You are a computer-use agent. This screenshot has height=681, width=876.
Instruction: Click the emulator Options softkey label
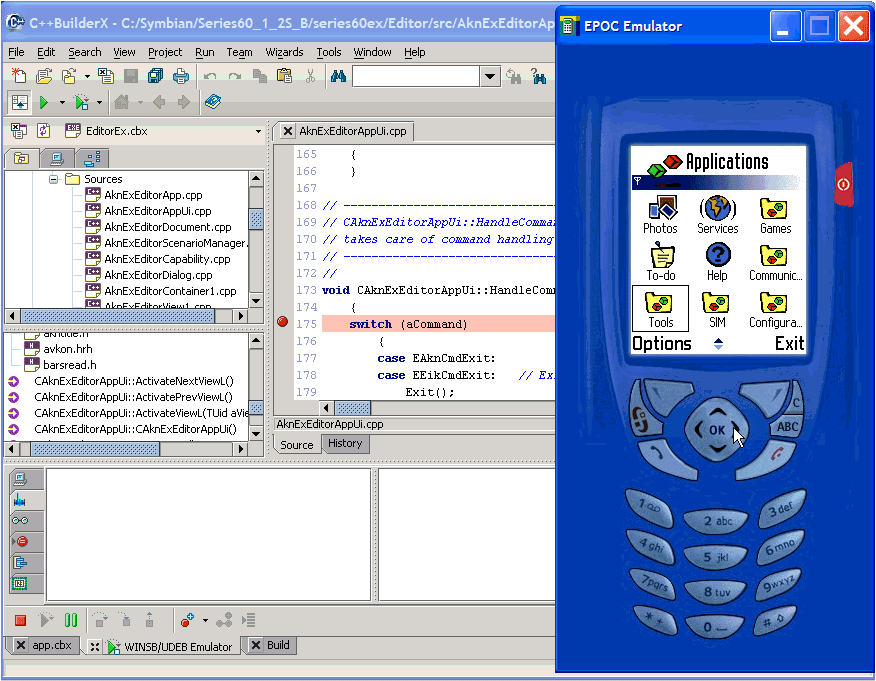(661, 344)
